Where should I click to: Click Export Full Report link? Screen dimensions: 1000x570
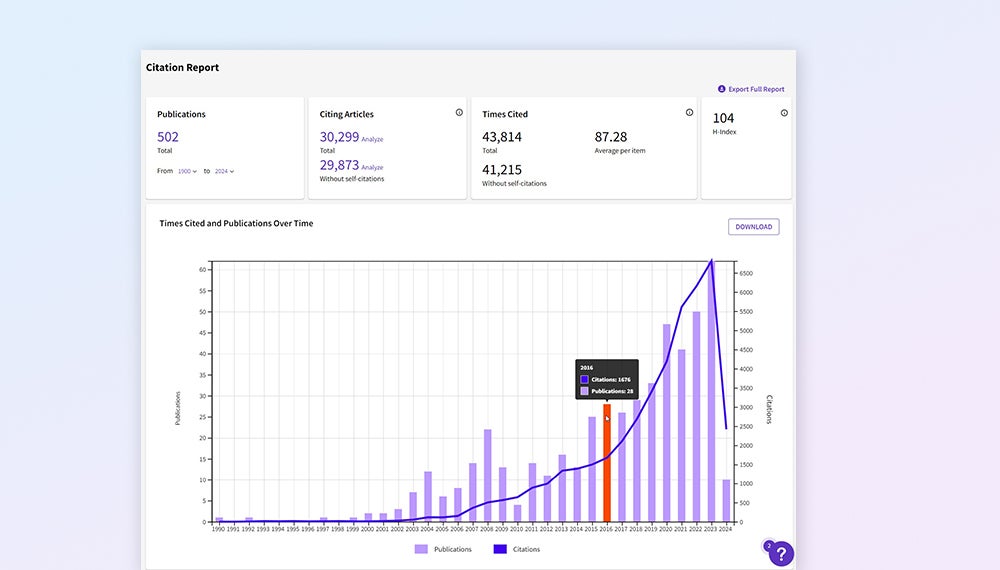pyautogui.click(x=756, y=89)
